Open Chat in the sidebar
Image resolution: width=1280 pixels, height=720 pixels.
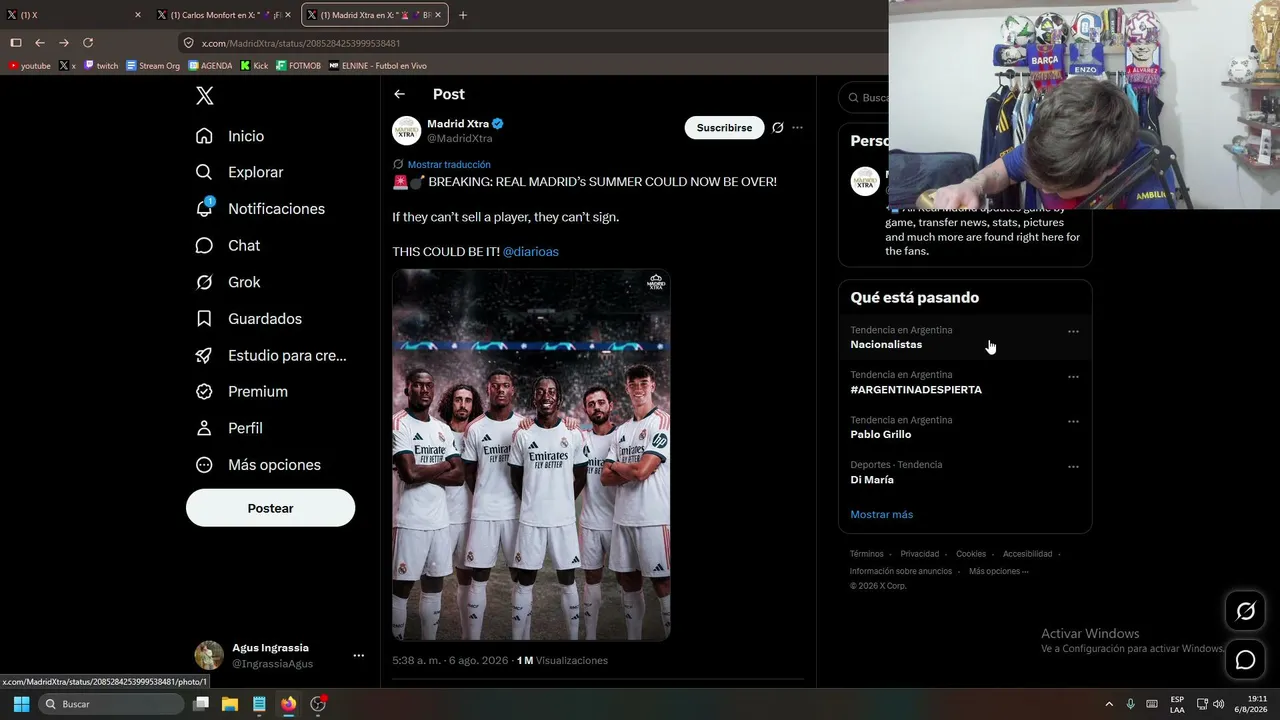[x=228, y=245]
